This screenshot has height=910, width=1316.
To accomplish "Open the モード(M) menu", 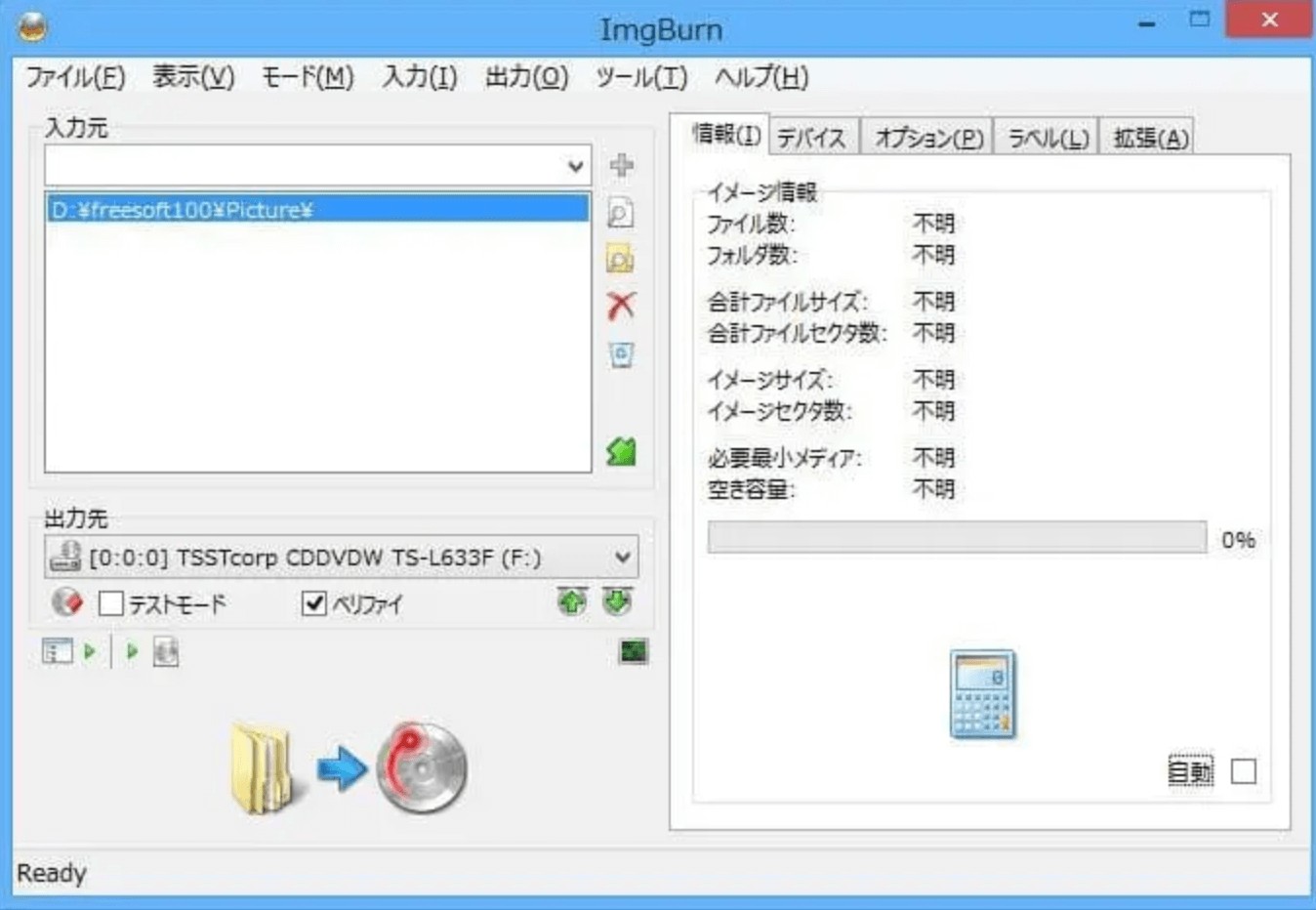I will 308,77.
